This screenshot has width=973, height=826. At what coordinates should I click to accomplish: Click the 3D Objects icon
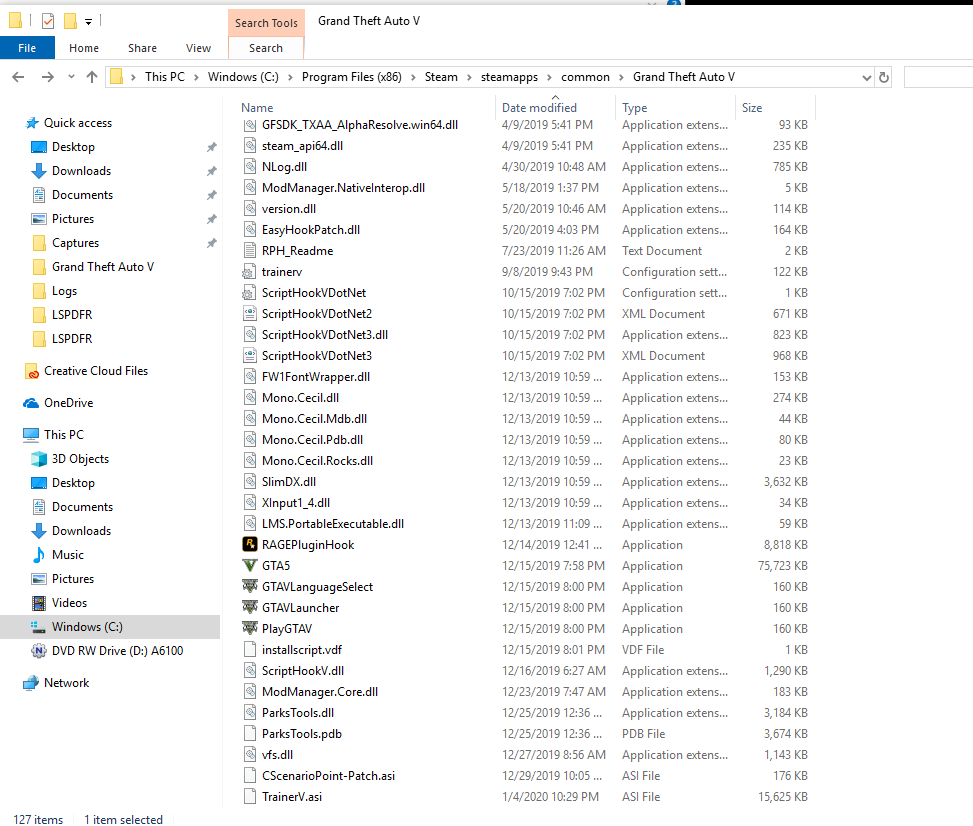38,459
